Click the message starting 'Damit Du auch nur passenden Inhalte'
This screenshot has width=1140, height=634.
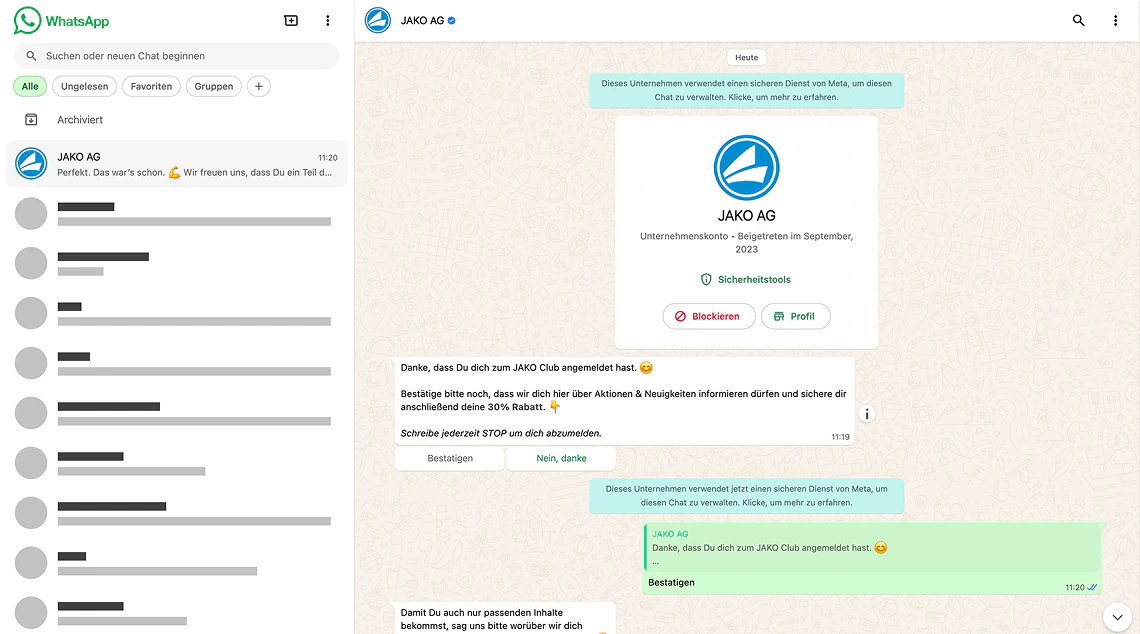[x=505, y=619]
